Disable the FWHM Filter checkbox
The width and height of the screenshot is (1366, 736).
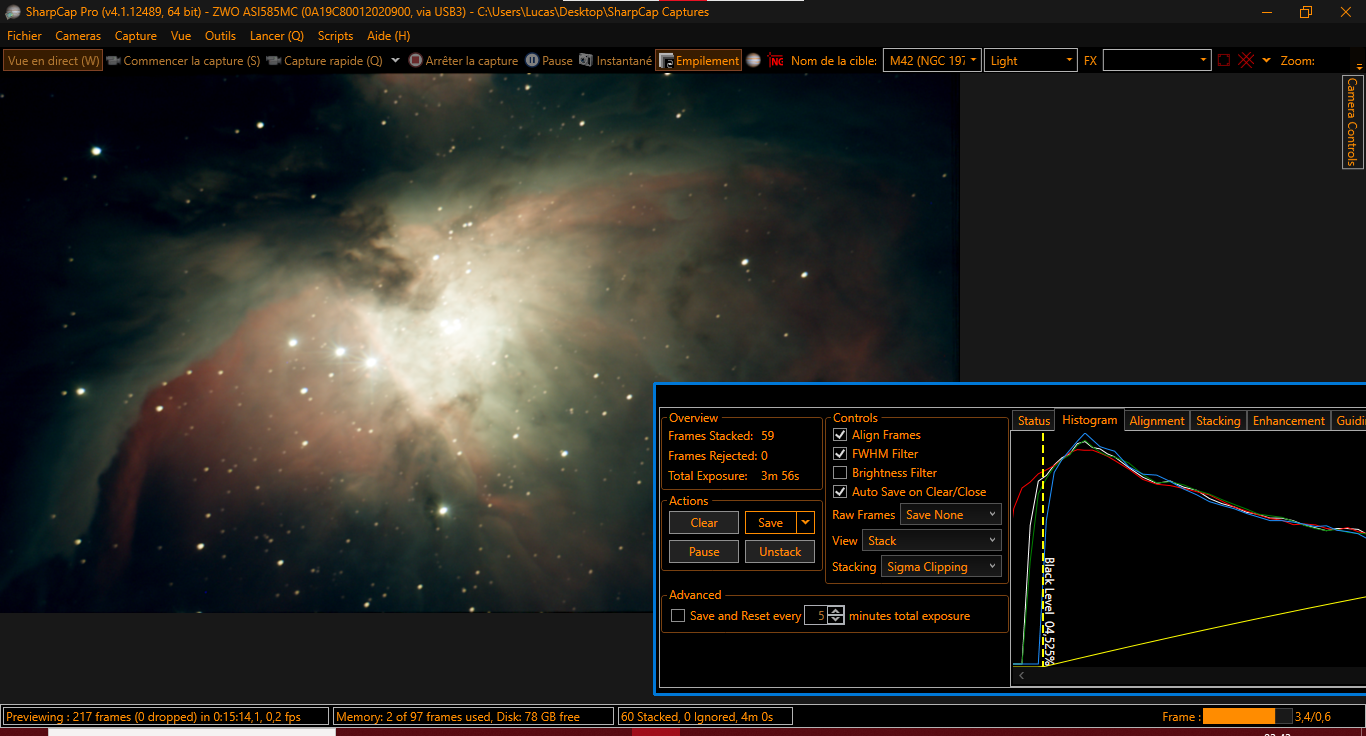(x=840, y=454)
